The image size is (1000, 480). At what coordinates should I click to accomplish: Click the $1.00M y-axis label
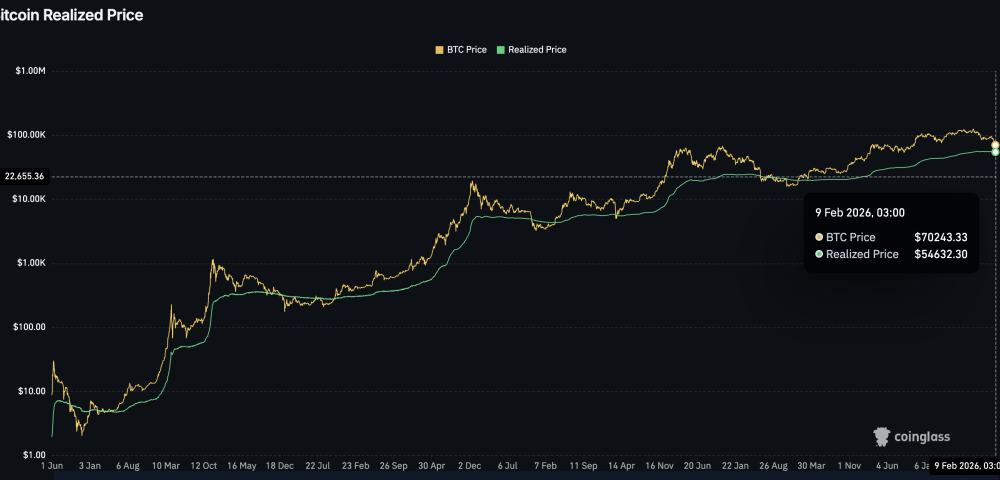point(31,71)
